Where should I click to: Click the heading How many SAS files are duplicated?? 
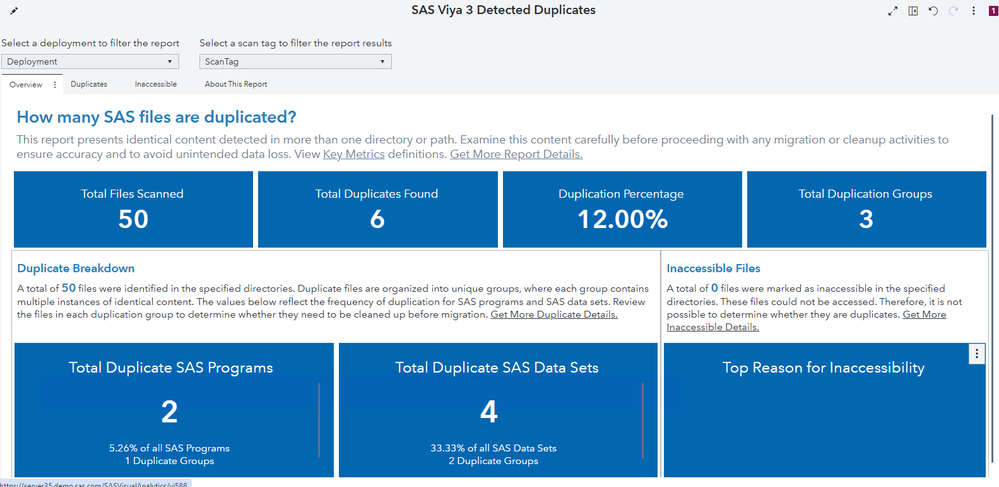click(157, 117)
